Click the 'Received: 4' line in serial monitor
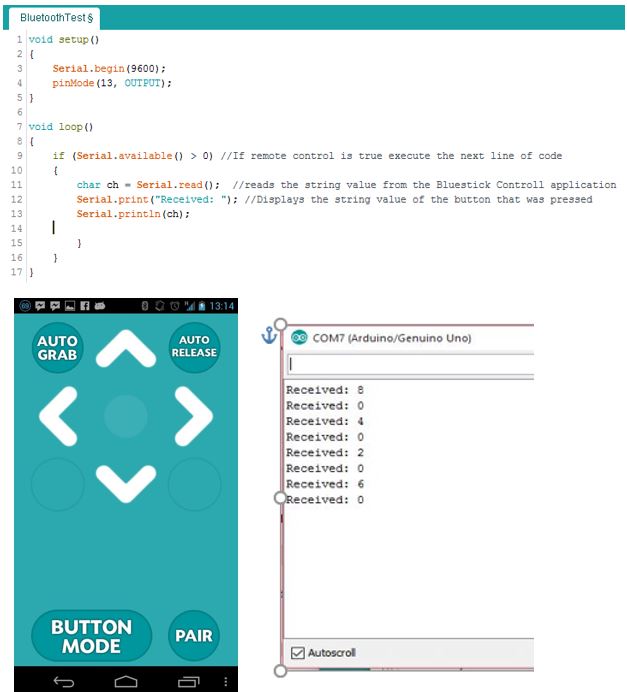The image size is (627, 692). (325, 421)
